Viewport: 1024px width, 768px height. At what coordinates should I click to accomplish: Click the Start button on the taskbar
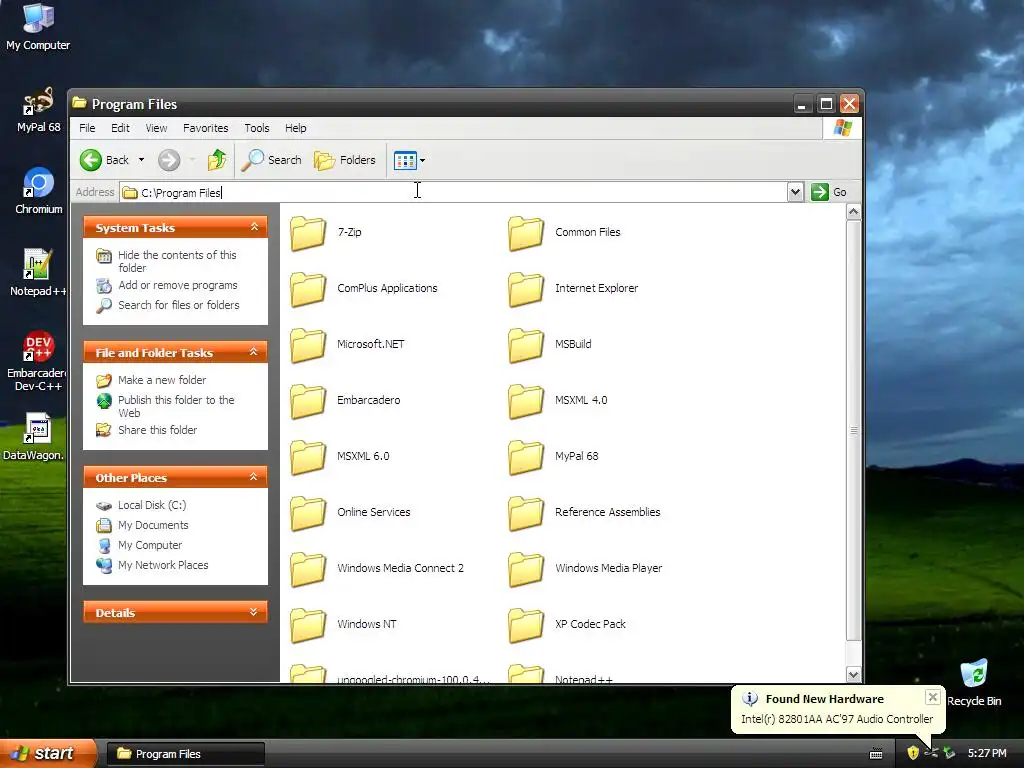tap(48, 754)
